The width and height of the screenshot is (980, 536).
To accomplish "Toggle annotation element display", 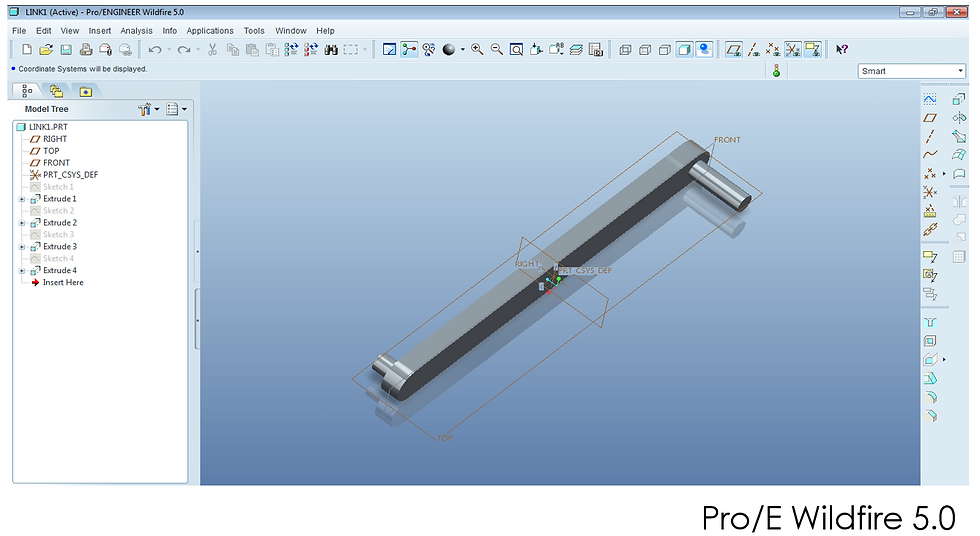I will (812, 49).
